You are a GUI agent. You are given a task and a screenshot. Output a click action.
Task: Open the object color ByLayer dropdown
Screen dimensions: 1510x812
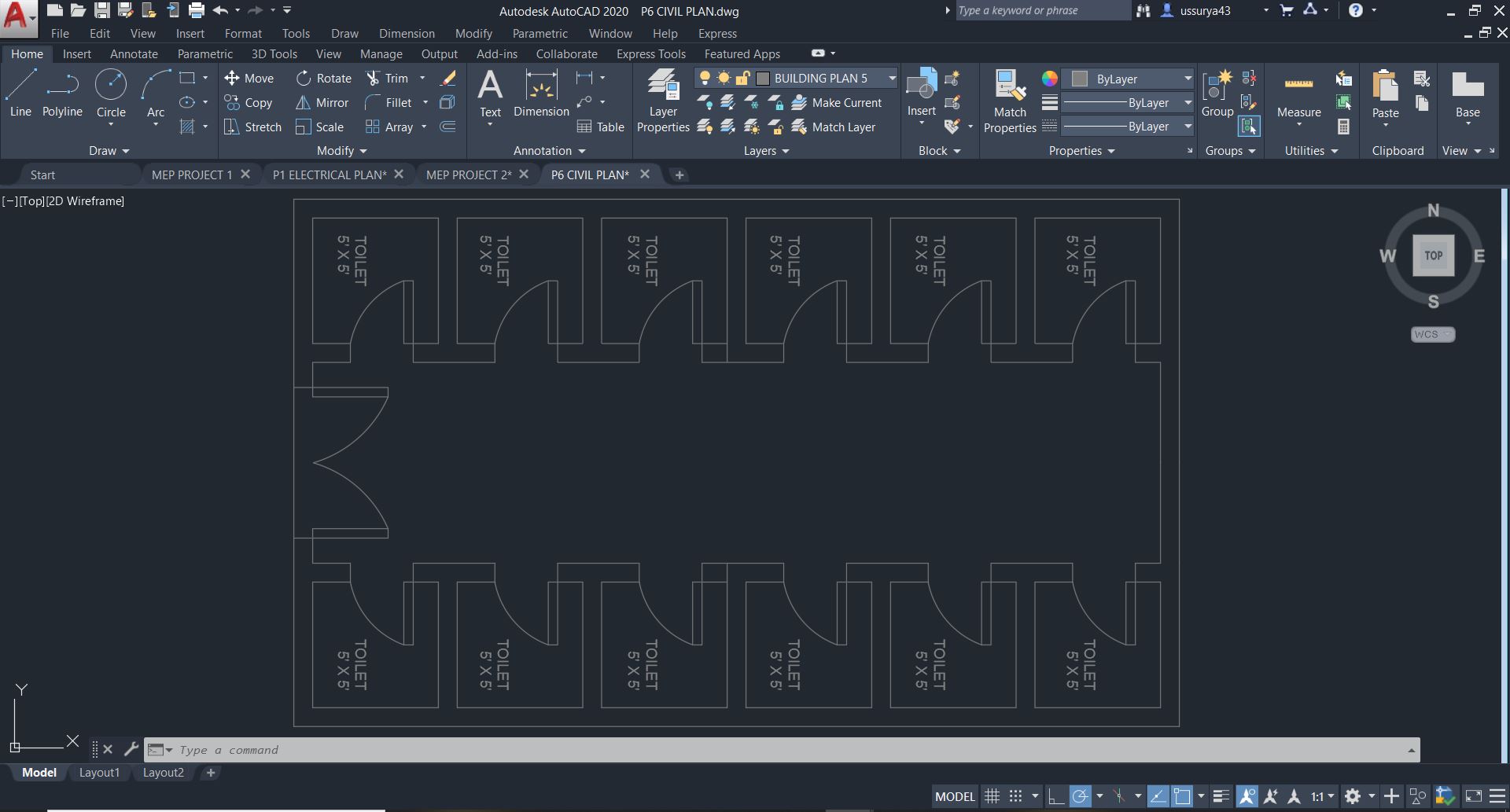(x=1188, y=78)
